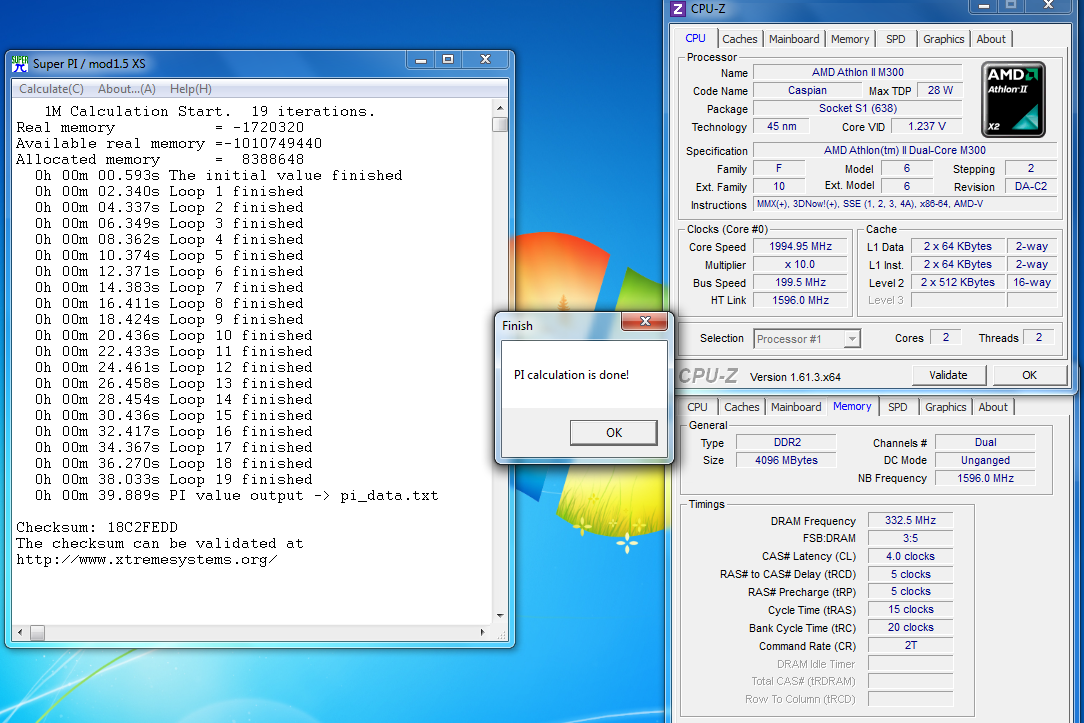Click the xtremesystems.org URL in Super PI output
The height and width of the screenshot is (723, 1084).
tap(147, 560)
